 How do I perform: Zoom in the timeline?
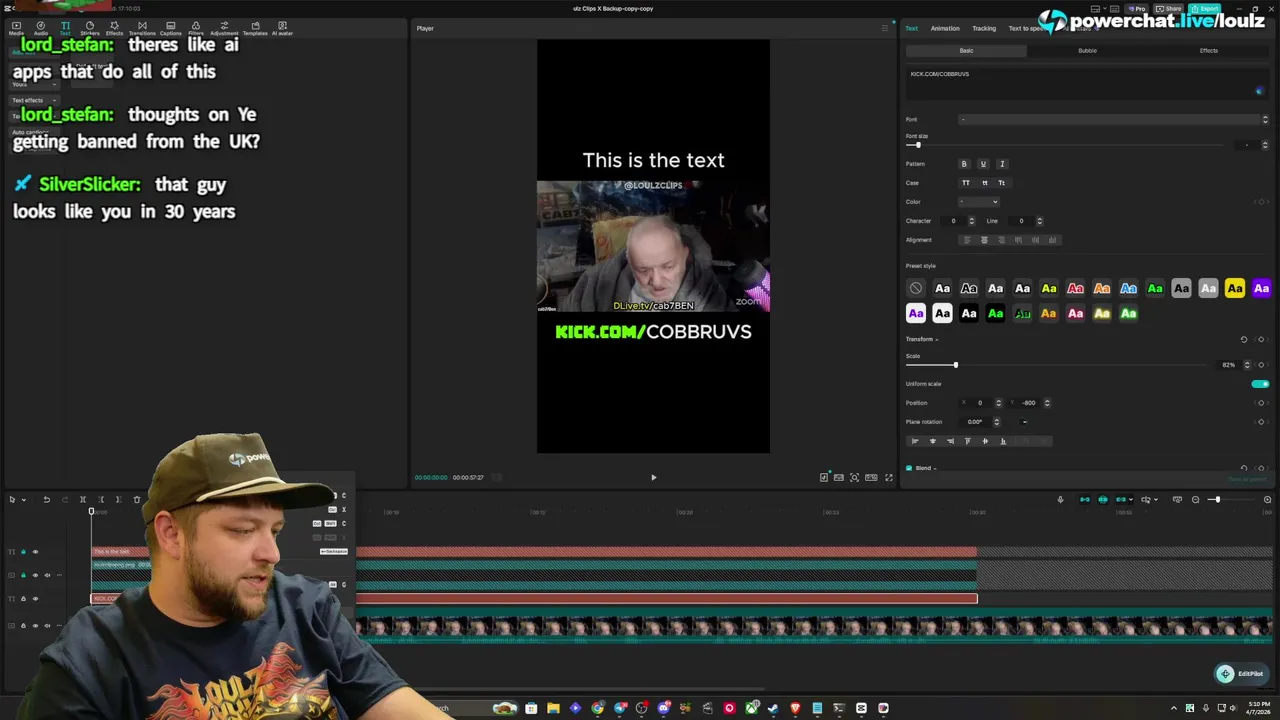click(x=1267, y=500)
